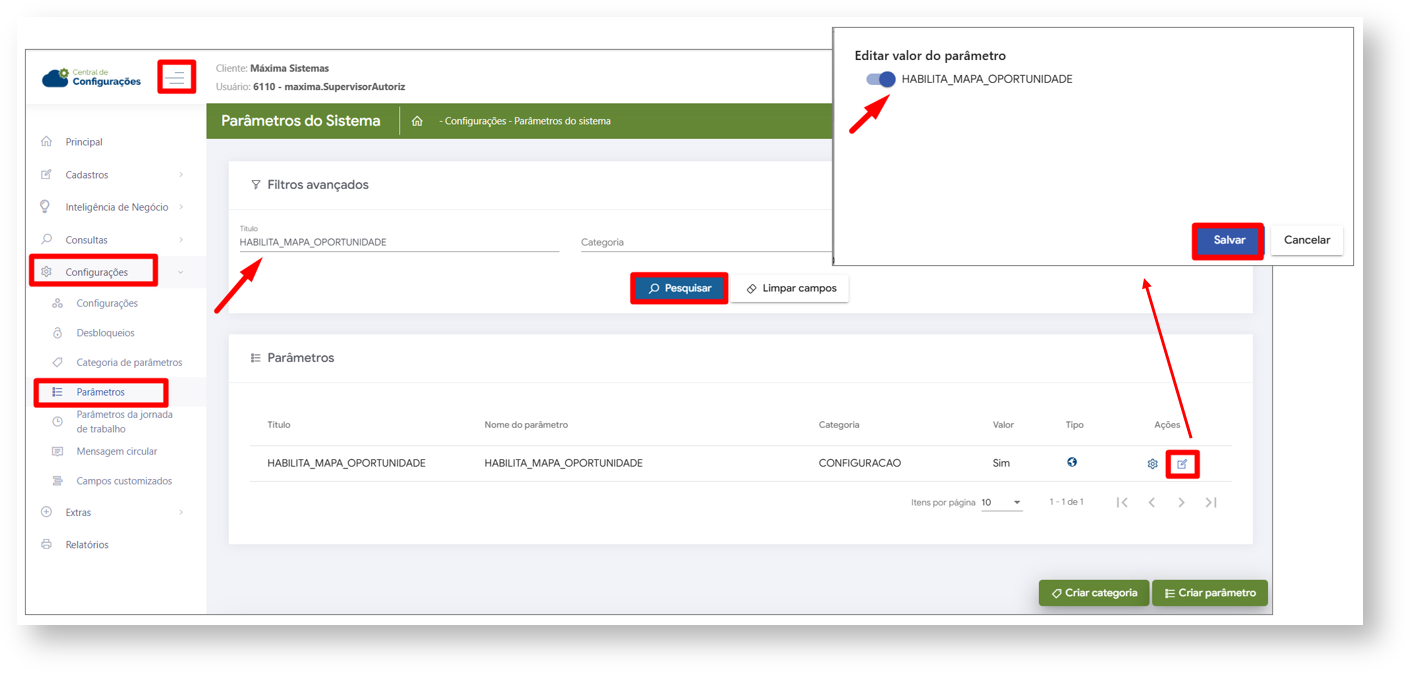This screenshot has height=673, width=1411.
Task: Select Mensagem circular in sidebar
Action: pos(116,451)
